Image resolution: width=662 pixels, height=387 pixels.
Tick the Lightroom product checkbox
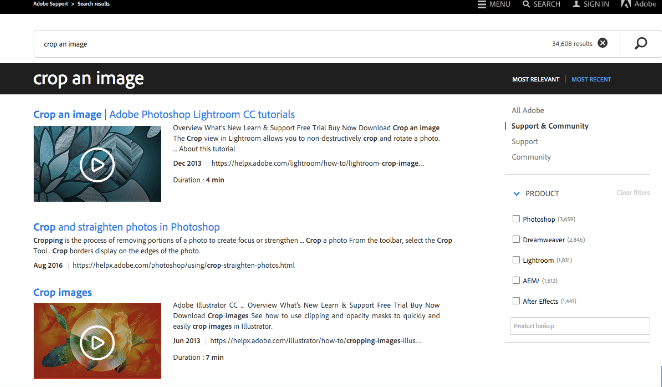(x=516, y=260)
